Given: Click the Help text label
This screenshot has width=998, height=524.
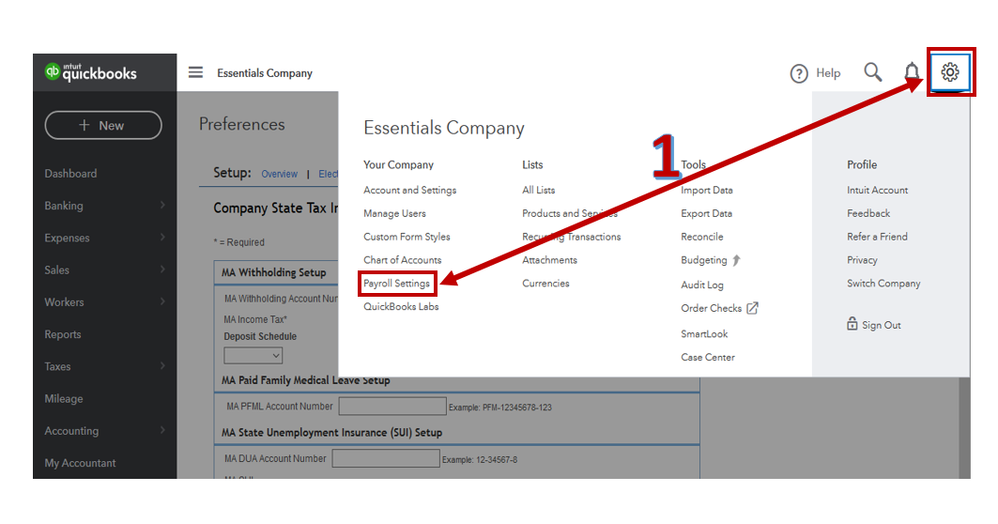Looking at the screenshot, I should (x=828, y=73).
